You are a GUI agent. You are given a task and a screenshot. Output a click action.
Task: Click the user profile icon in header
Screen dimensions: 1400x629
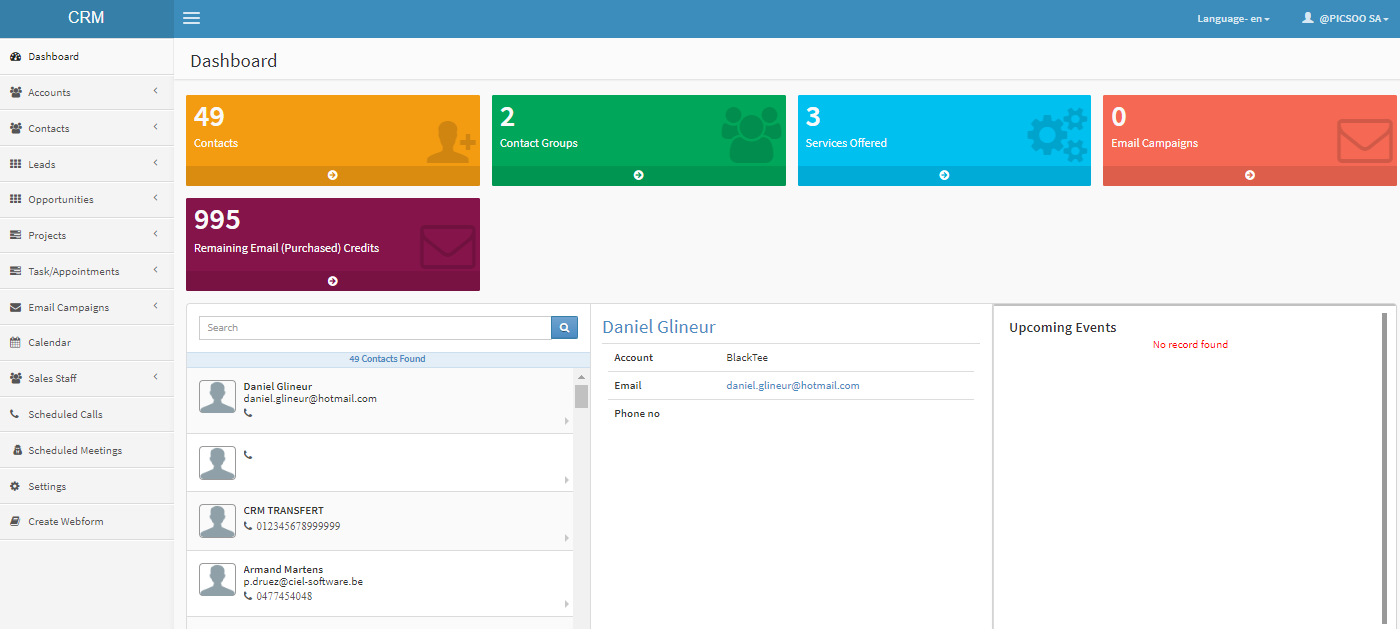pyautogui.click(x=1307, y=18)
